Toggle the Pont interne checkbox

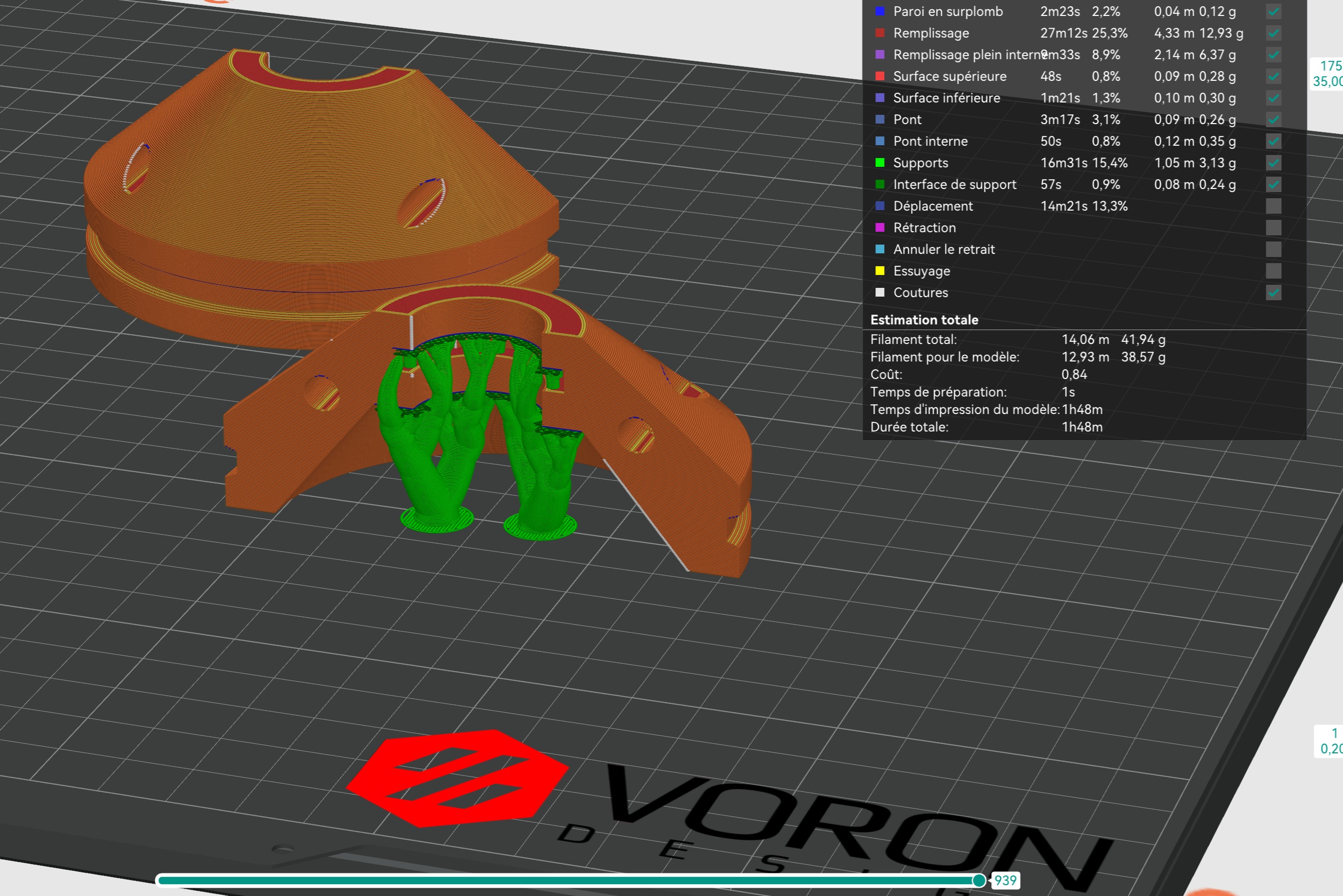coord(1273,141)
